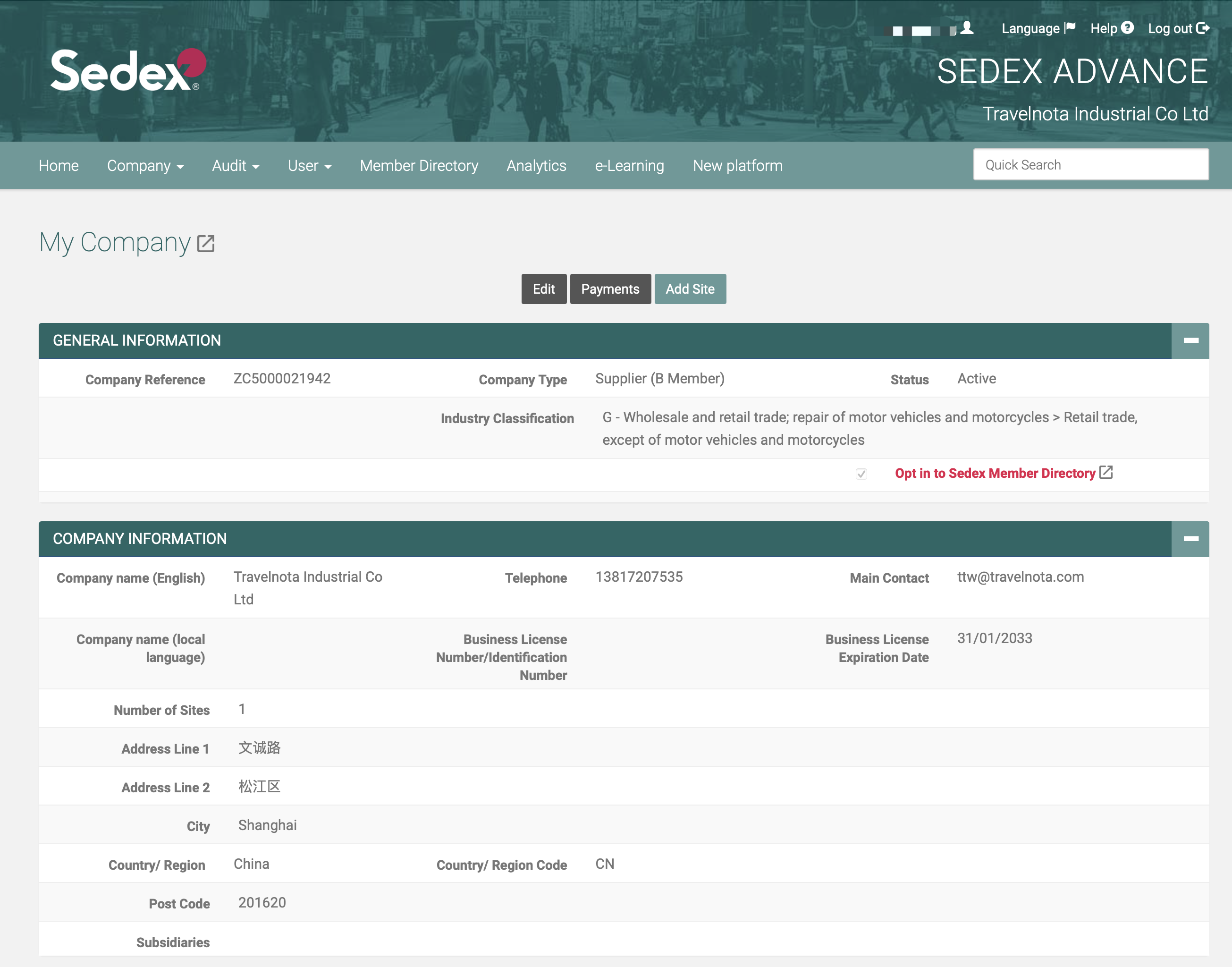This screenshot has height=967, width=1232.
Task: Click the Sedex logo
Action: (x=128, y=70)
